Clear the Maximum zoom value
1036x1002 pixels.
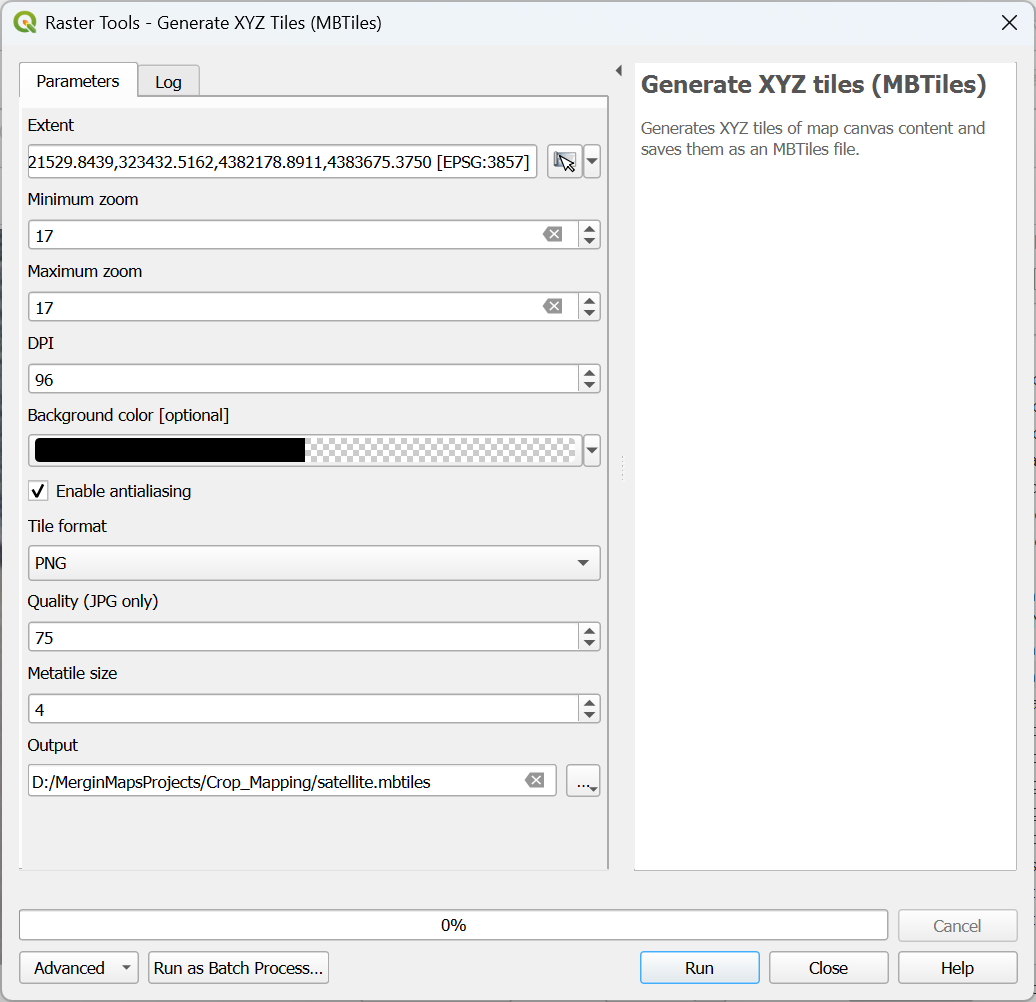pyautogui.click(x=552, y=307)
